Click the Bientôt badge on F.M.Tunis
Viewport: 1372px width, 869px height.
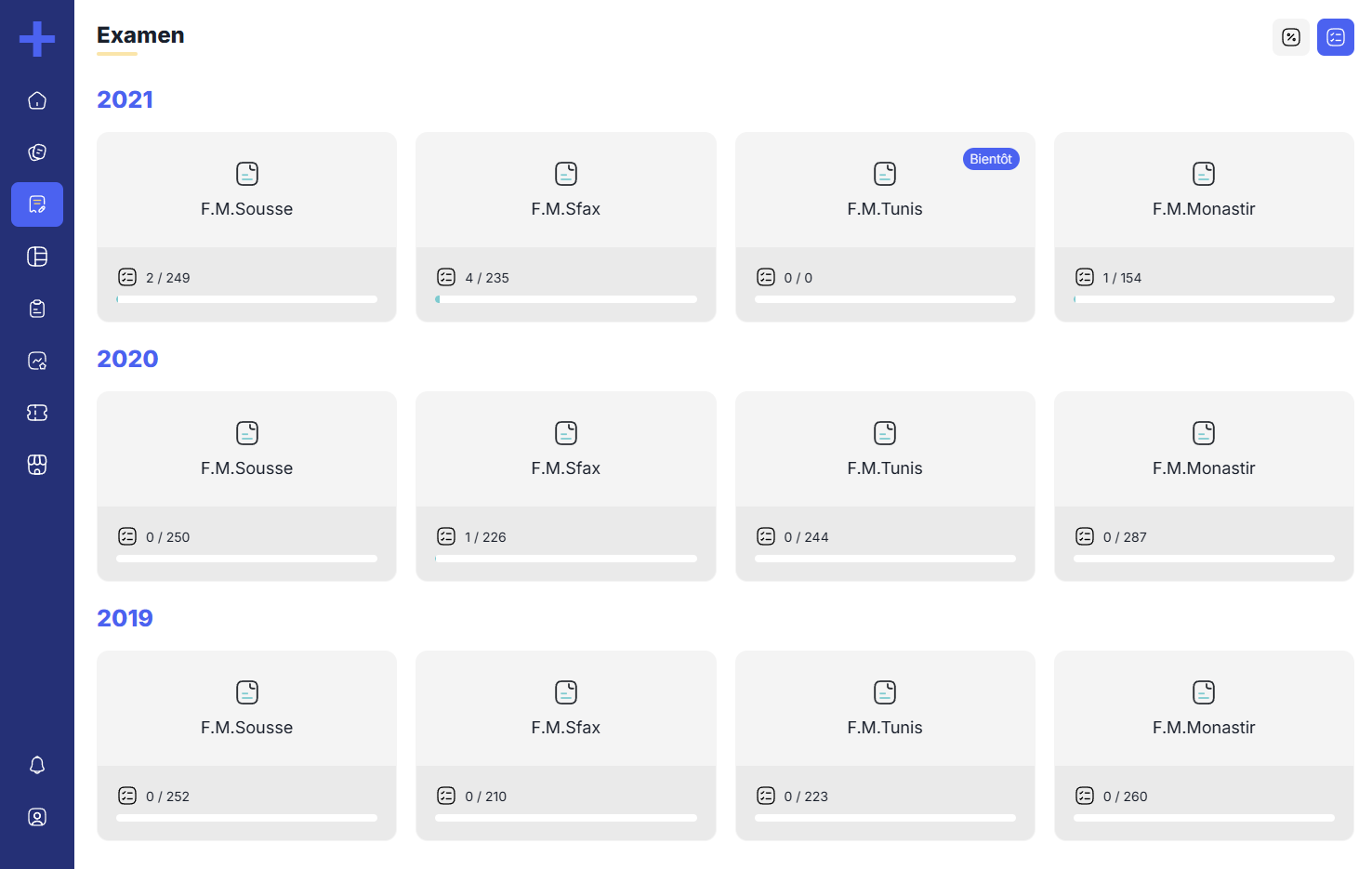coord(991,159)
